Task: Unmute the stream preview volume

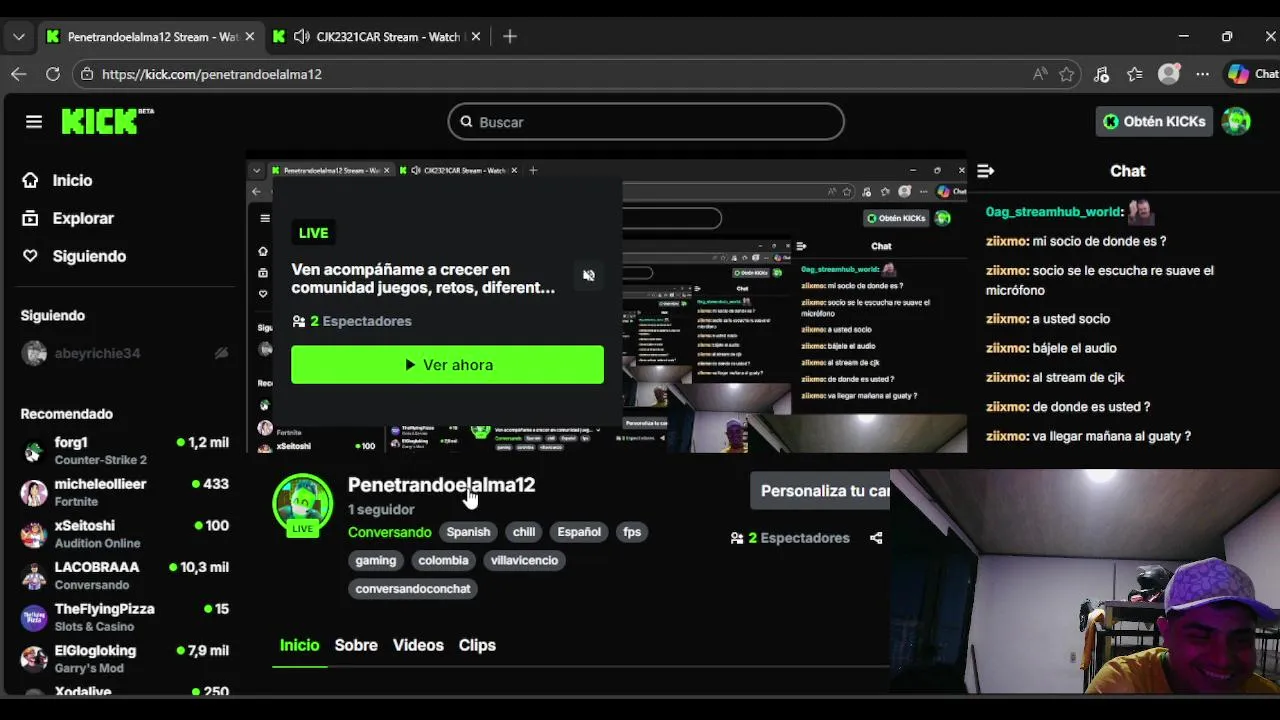Action: [x=589, y=276]
